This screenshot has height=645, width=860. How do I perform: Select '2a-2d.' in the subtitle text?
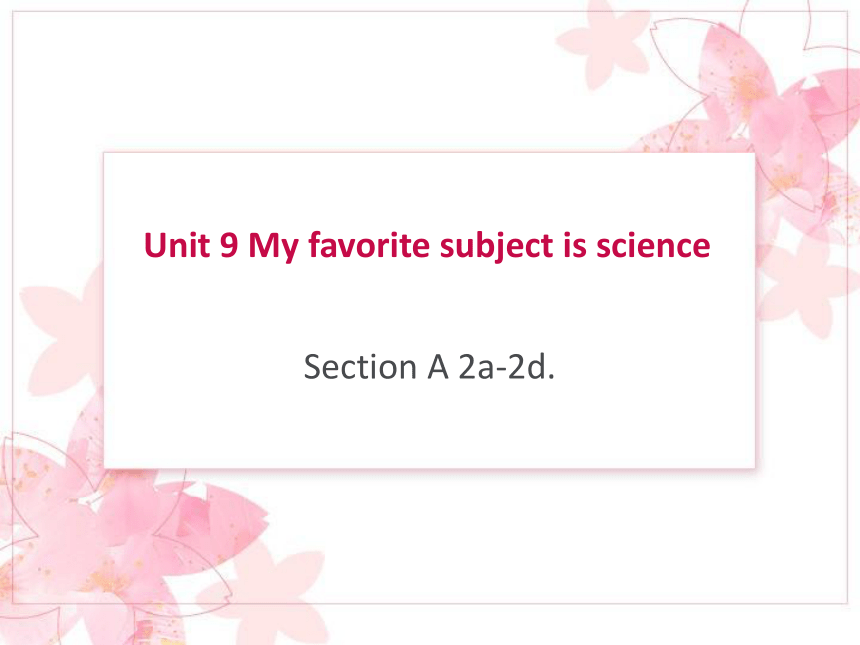pyautogui.click(x=507, y=366)
